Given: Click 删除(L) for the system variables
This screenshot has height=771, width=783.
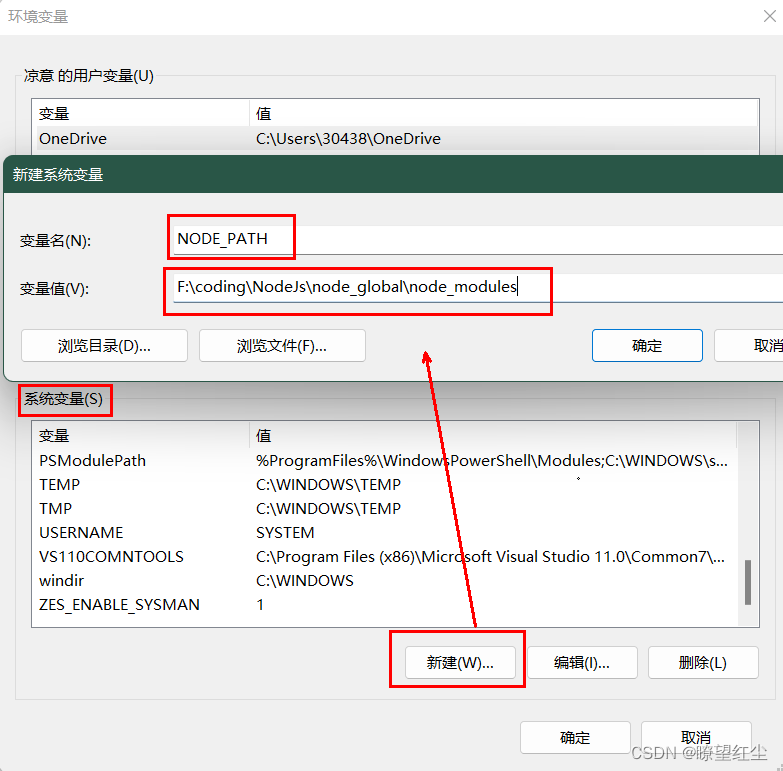Looking at the screenshot, I should (x=703, y=663).
